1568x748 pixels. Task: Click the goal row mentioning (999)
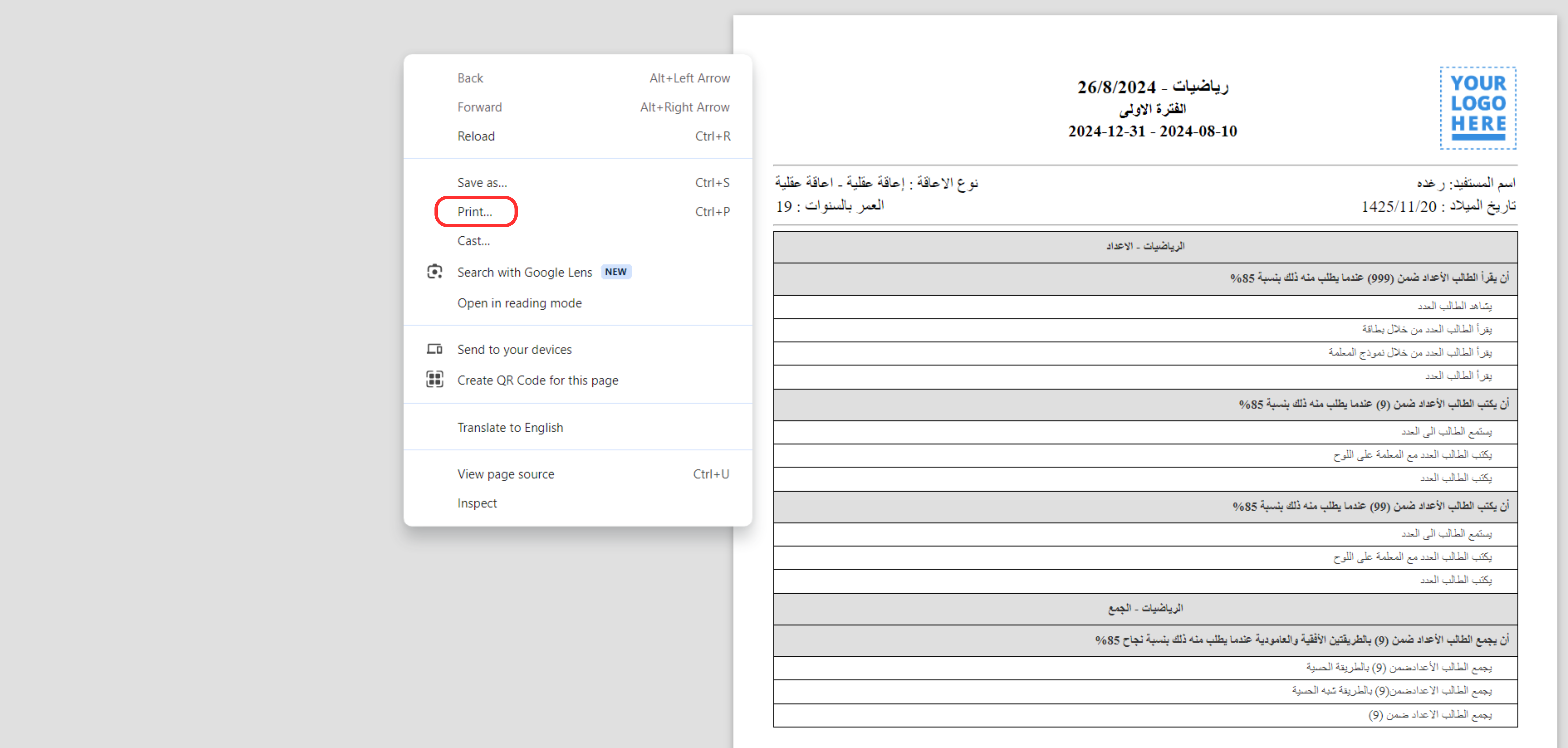1145,279
